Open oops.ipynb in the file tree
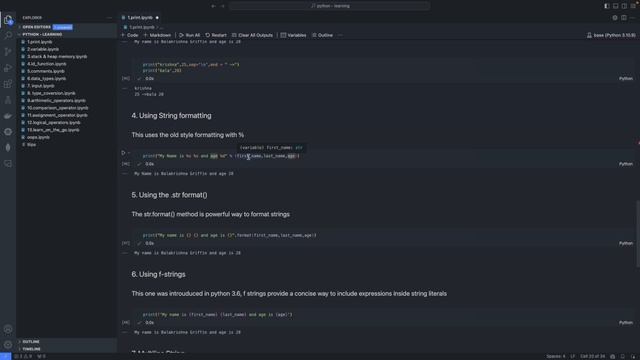 click(38, 137)
